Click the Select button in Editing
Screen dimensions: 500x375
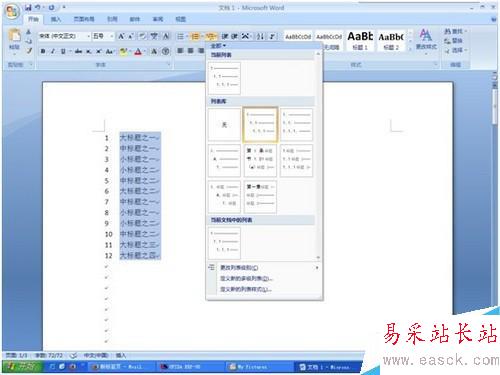[x=455, y=50]
